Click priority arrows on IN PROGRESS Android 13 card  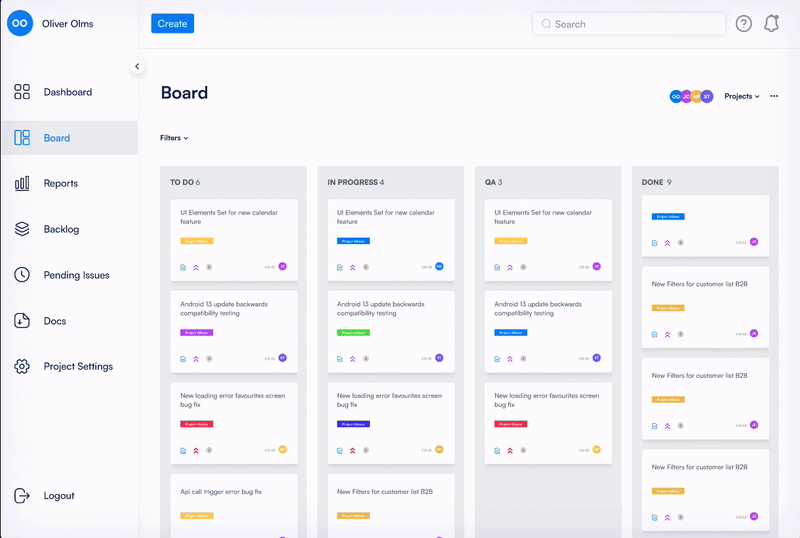point(353,359)
